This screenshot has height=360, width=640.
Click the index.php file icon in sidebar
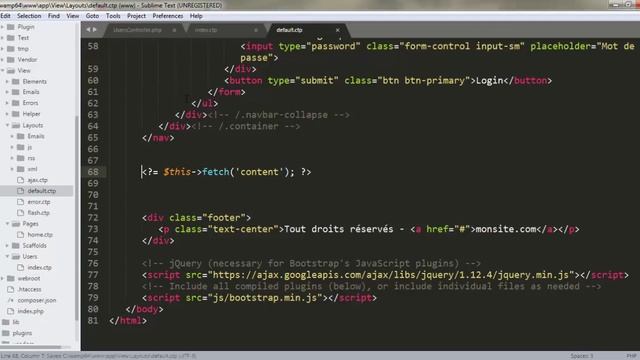tap(11, 311)
